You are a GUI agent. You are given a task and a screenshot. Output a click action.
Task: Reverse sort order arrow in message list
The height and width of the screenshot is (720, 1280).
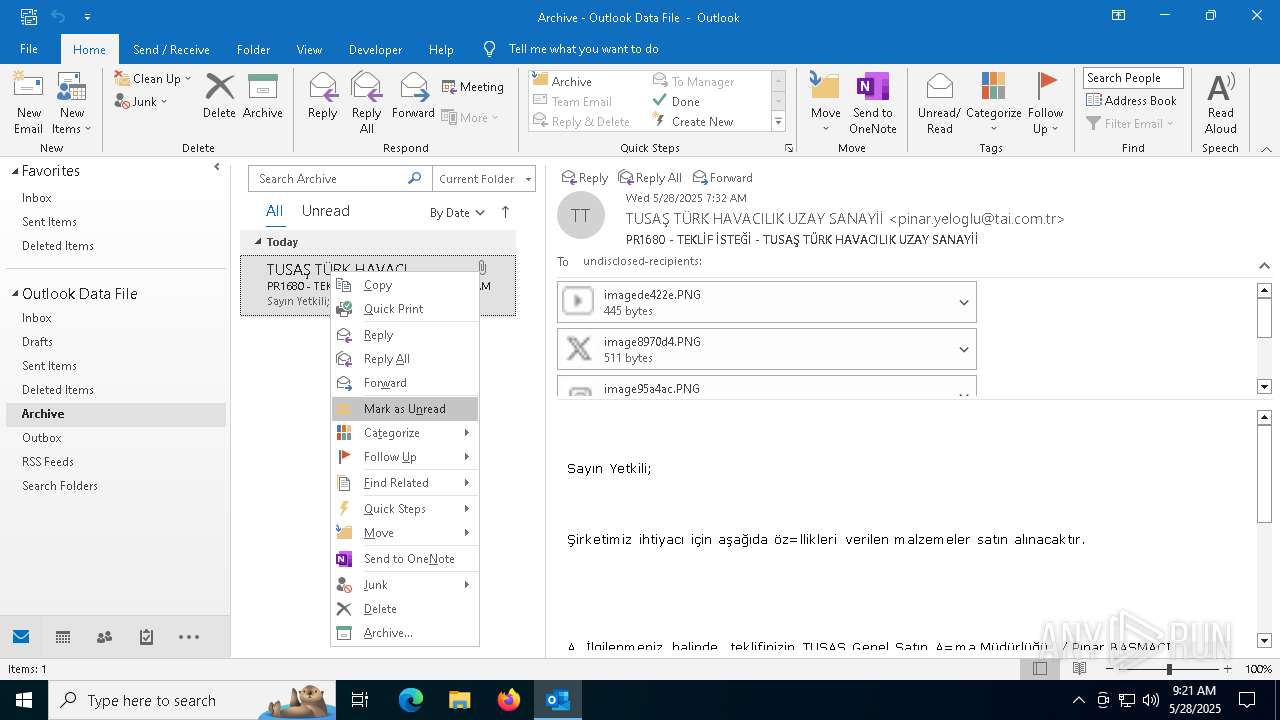[505, 212]
